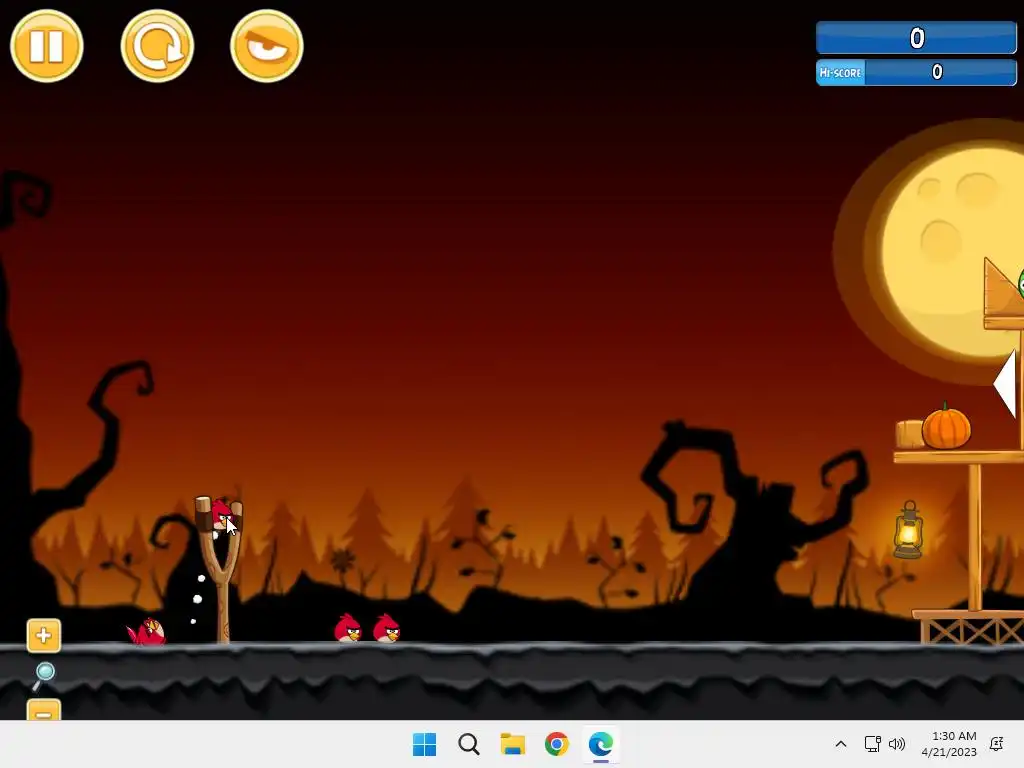Click the second waiting red bird on the ground
The height and width of the screenshot is (768, 1024).
(387, 628)
